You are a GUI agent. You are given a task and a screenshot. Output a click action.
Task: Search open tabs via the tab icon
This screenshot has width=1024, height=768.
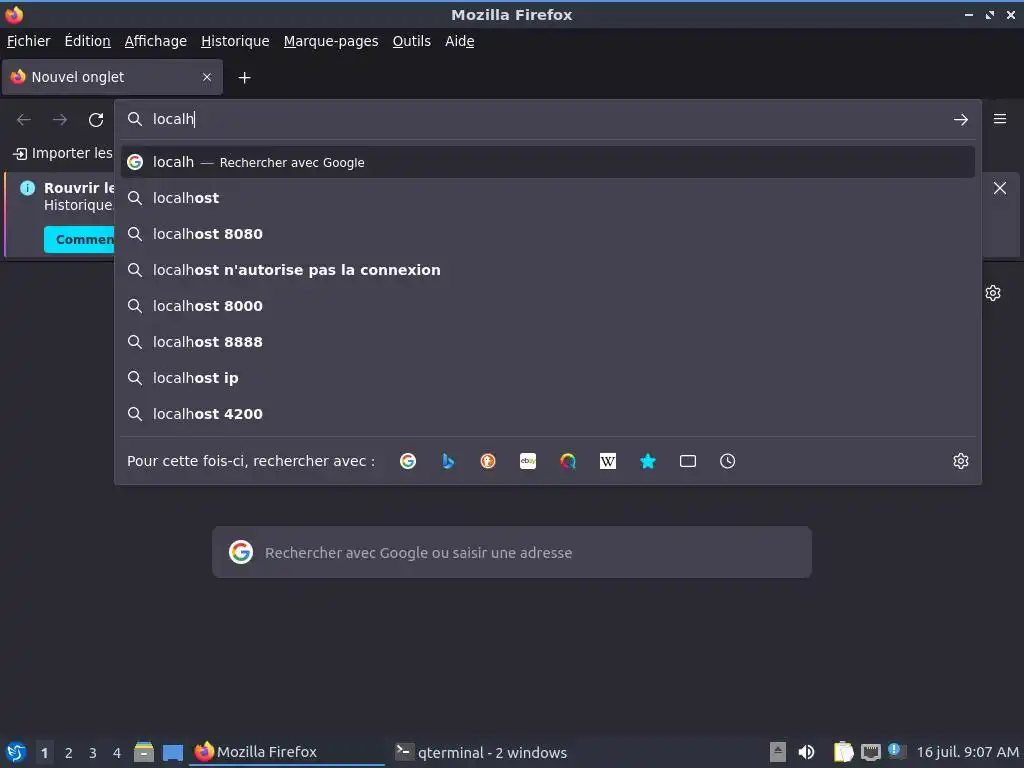pyautogui.click(x=688, y=461)
